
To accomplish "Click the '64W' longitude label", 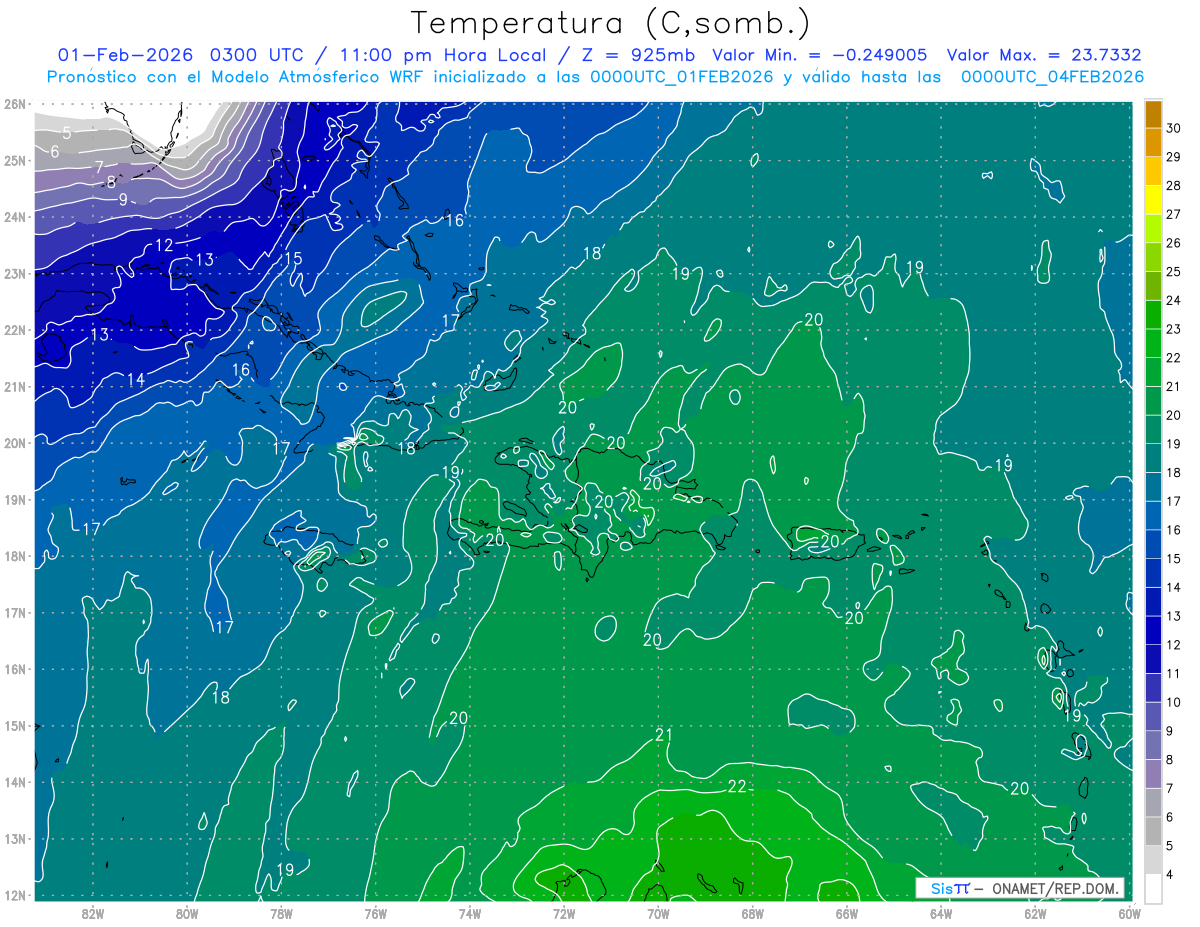I will 940,913.
